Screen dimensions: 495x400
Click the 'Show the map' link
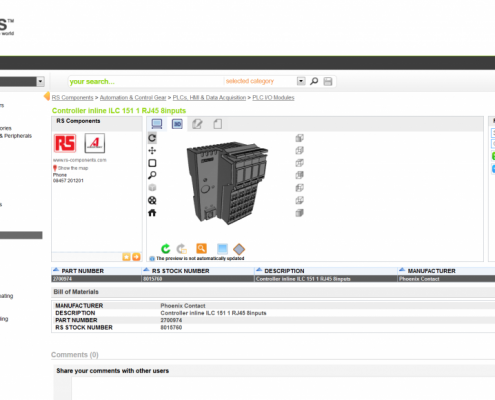(73, 168)
